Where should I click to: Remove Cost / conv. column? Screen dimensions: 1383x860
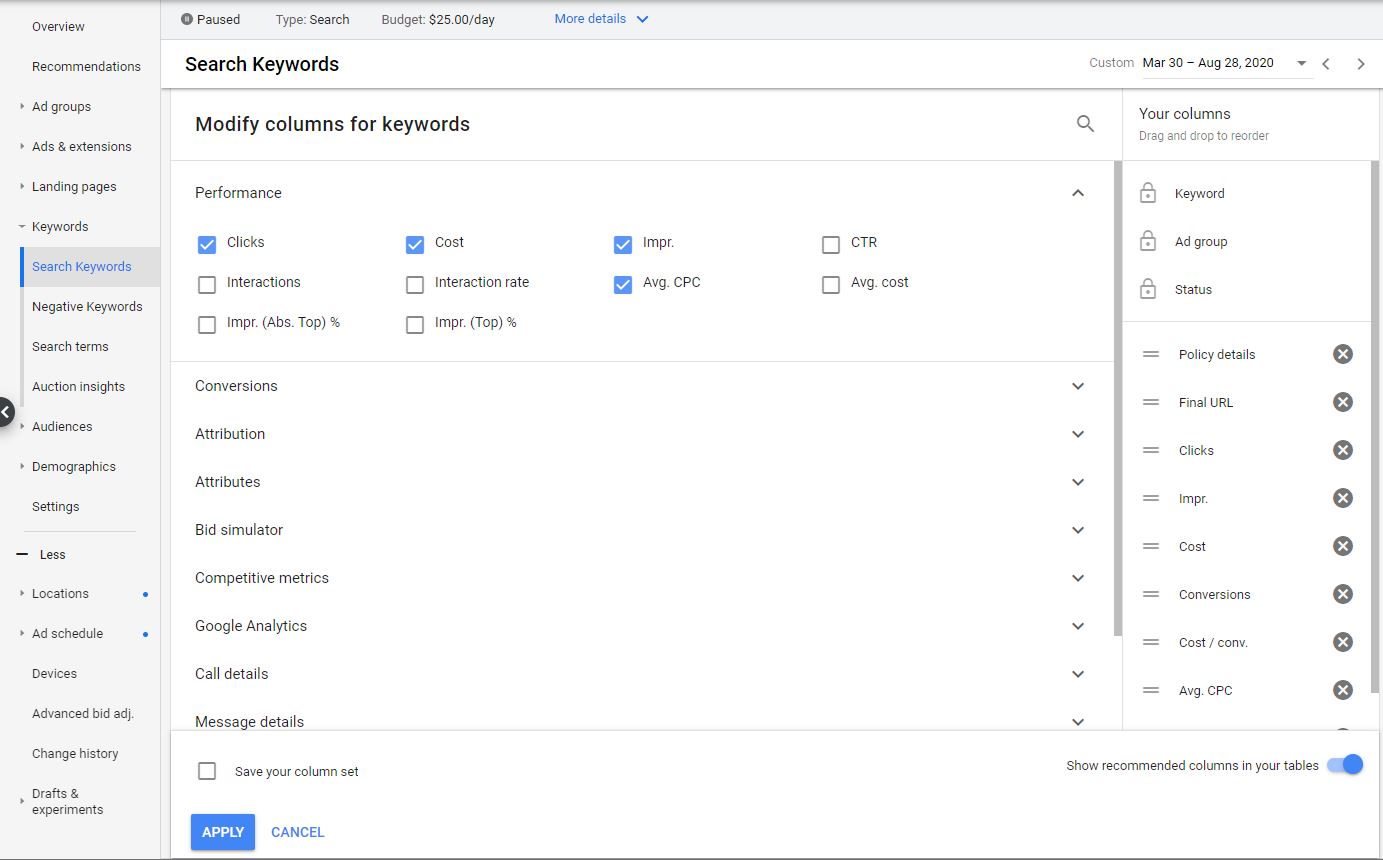click(x=1343, y=642)
